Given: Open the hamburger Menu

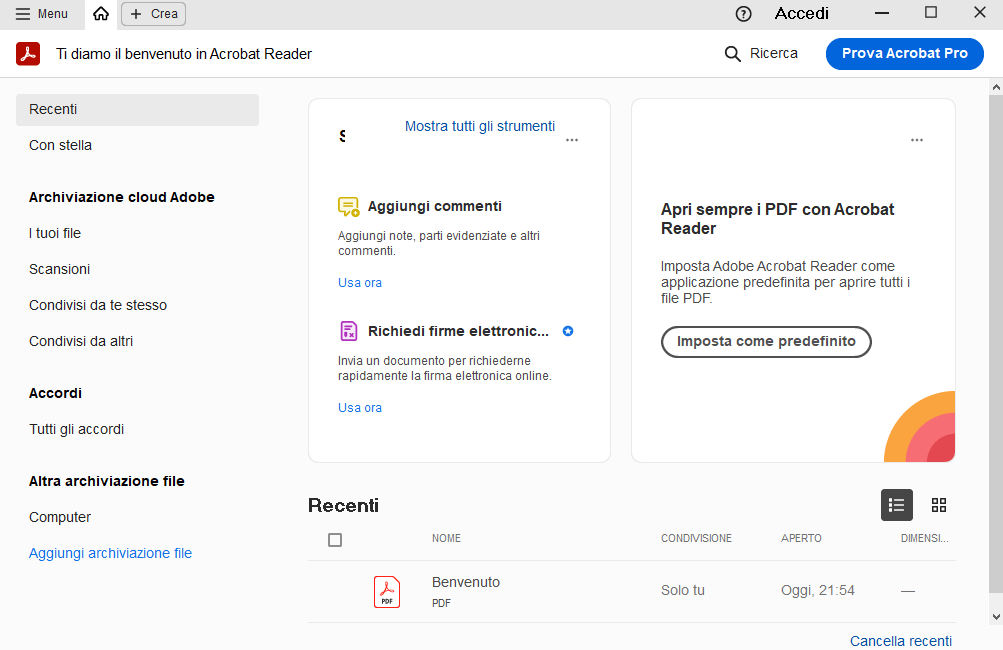Looking at the screenshot, I should click(42, 13).
